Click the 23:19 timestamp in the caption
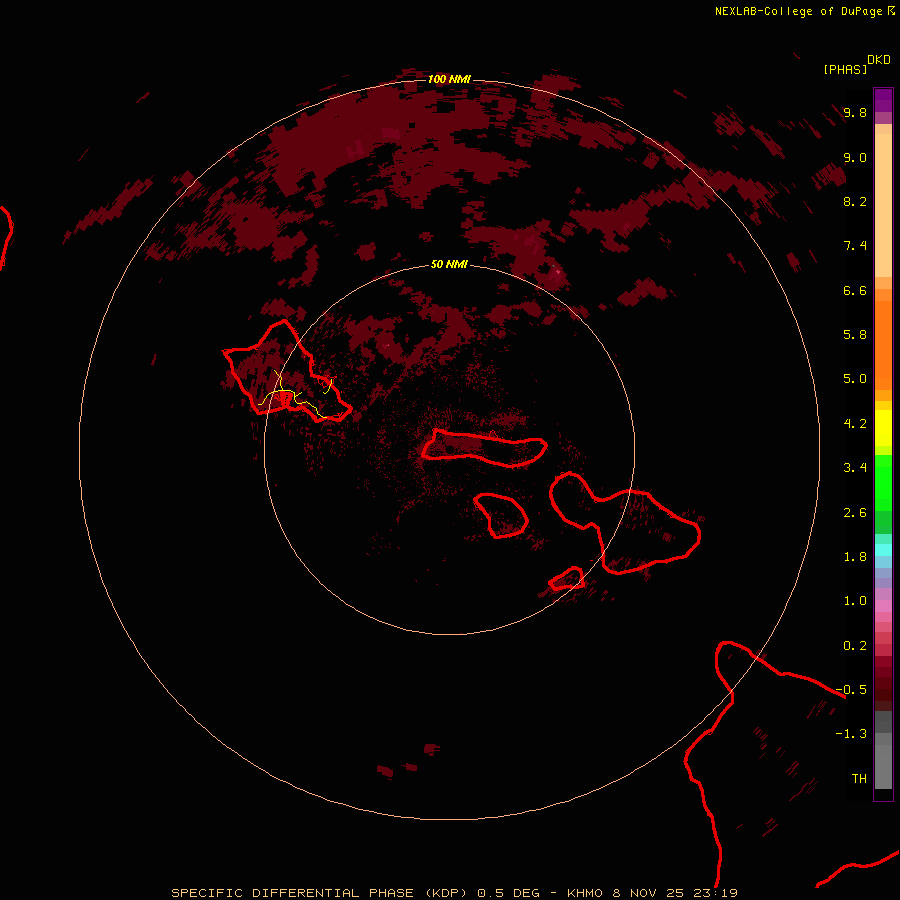The height and width of the screenshot is (900, 900). (x=717, y=893)
